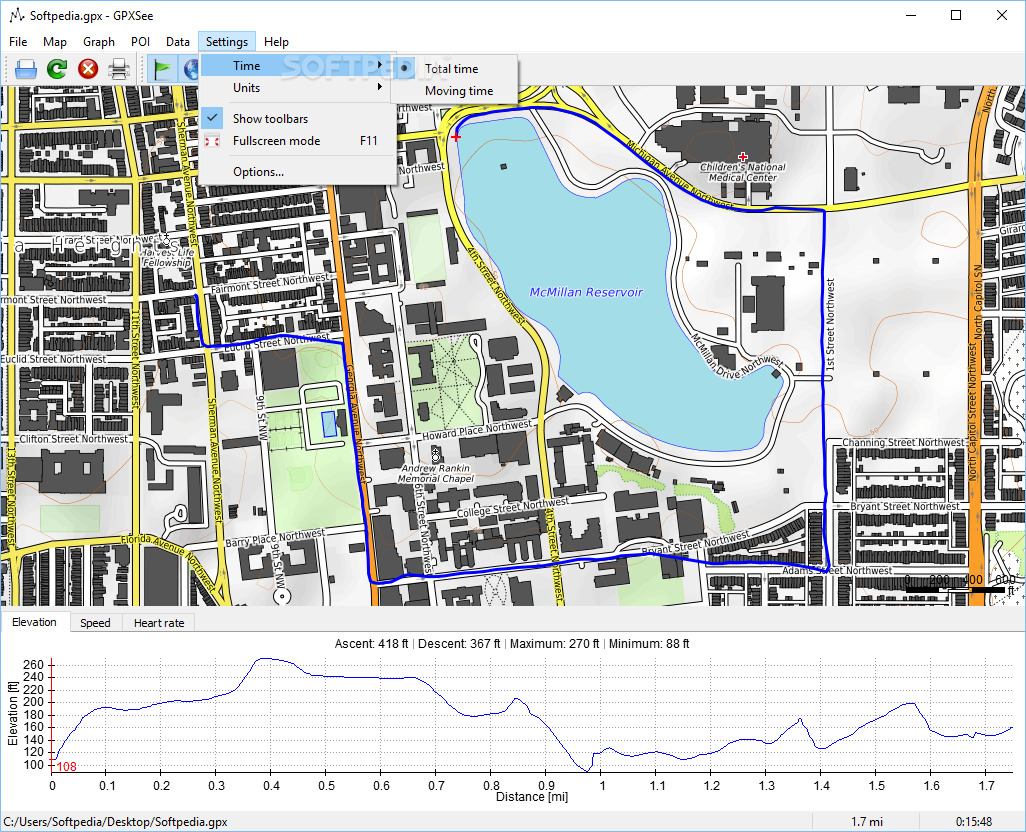Click the College Street Northwest label
The image size is (1026, 832).
tap(513, 507)
